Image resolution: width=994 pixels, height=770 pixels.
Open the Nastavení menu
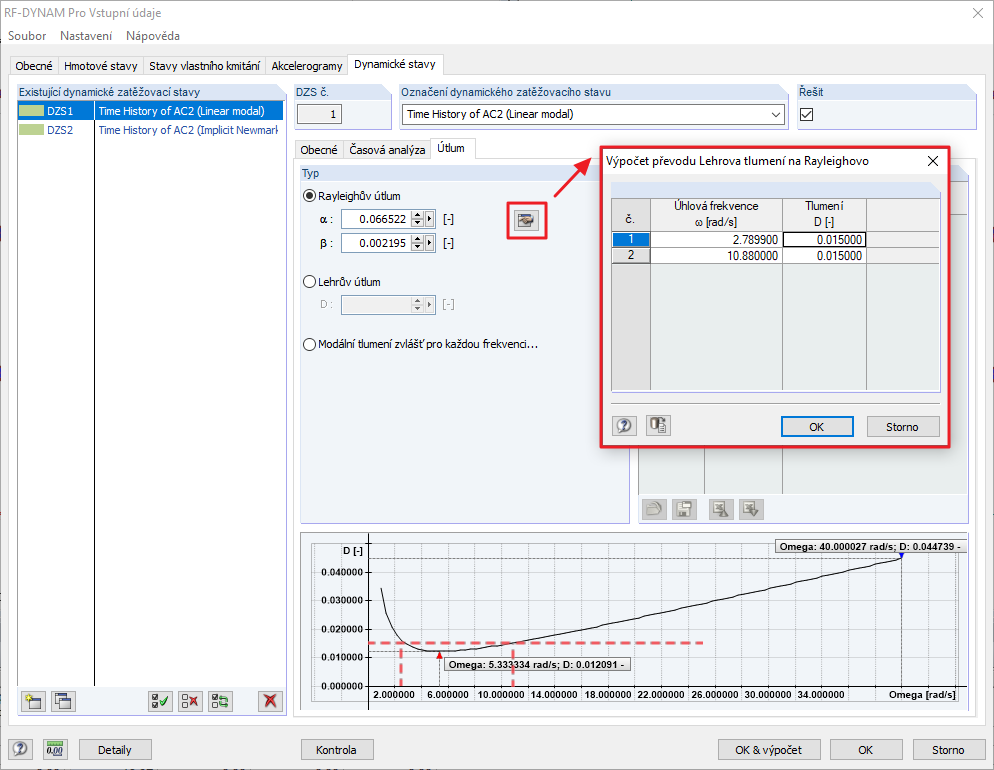(86, 36)
